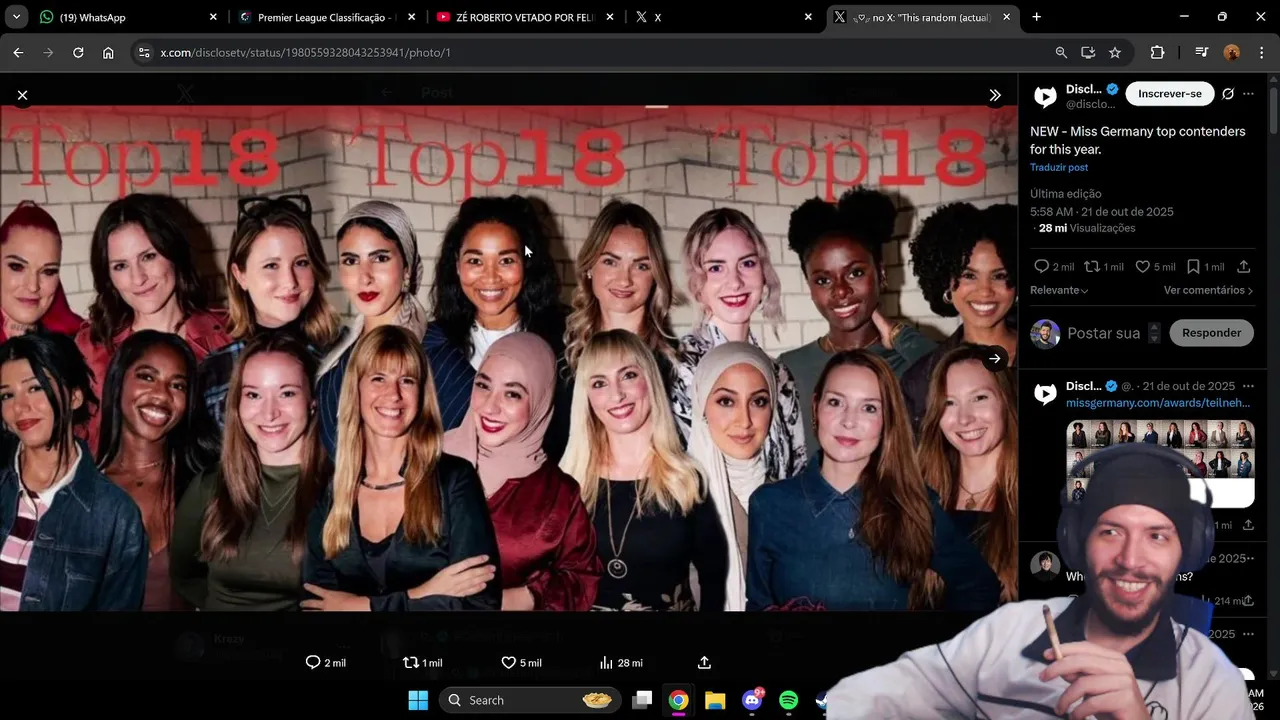Open the browser home page
The height and width of the screenshot is (720, 1280).
tap(108, 52)
